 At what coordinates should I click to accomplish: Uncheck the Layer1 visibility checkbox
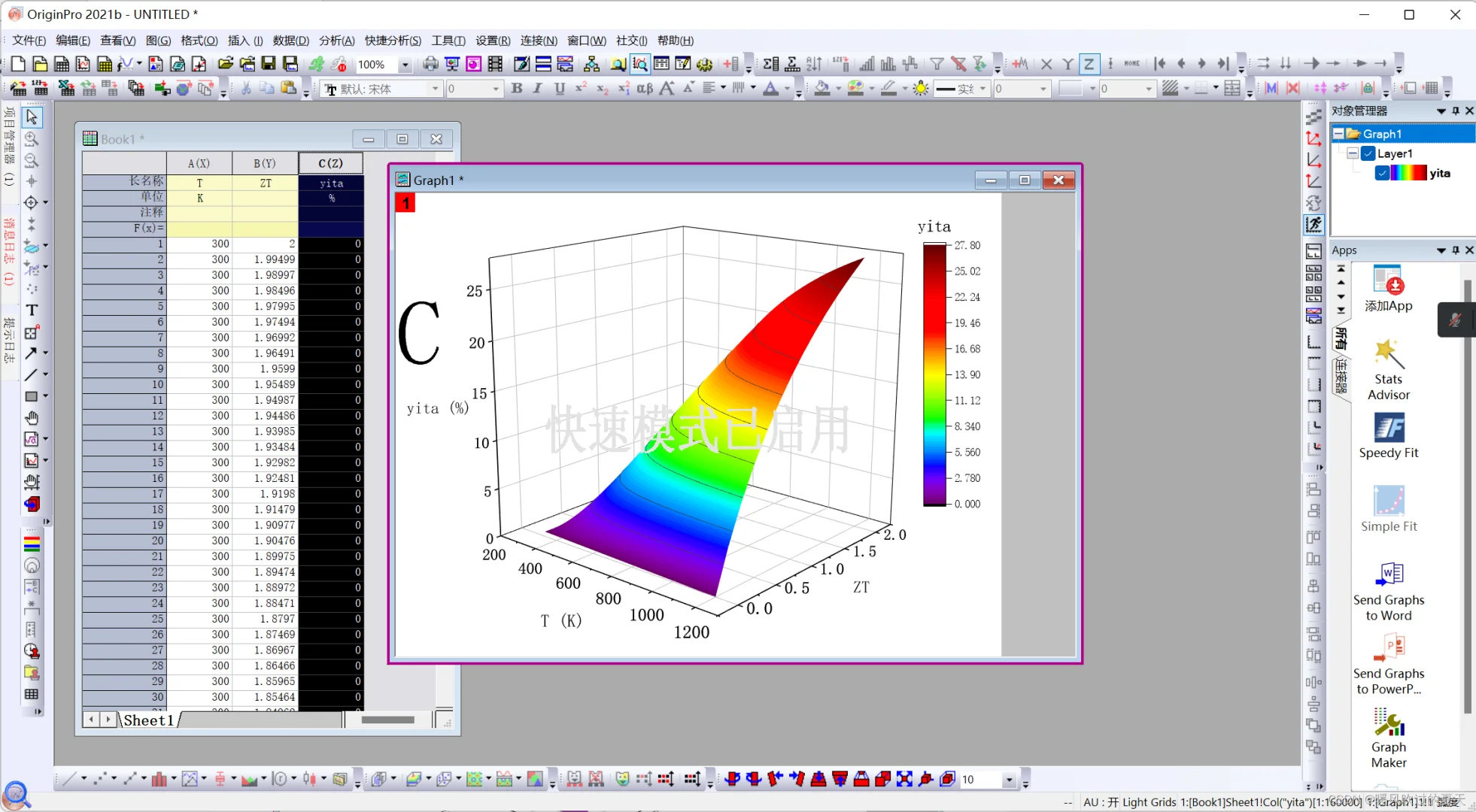click(1368, 153)
